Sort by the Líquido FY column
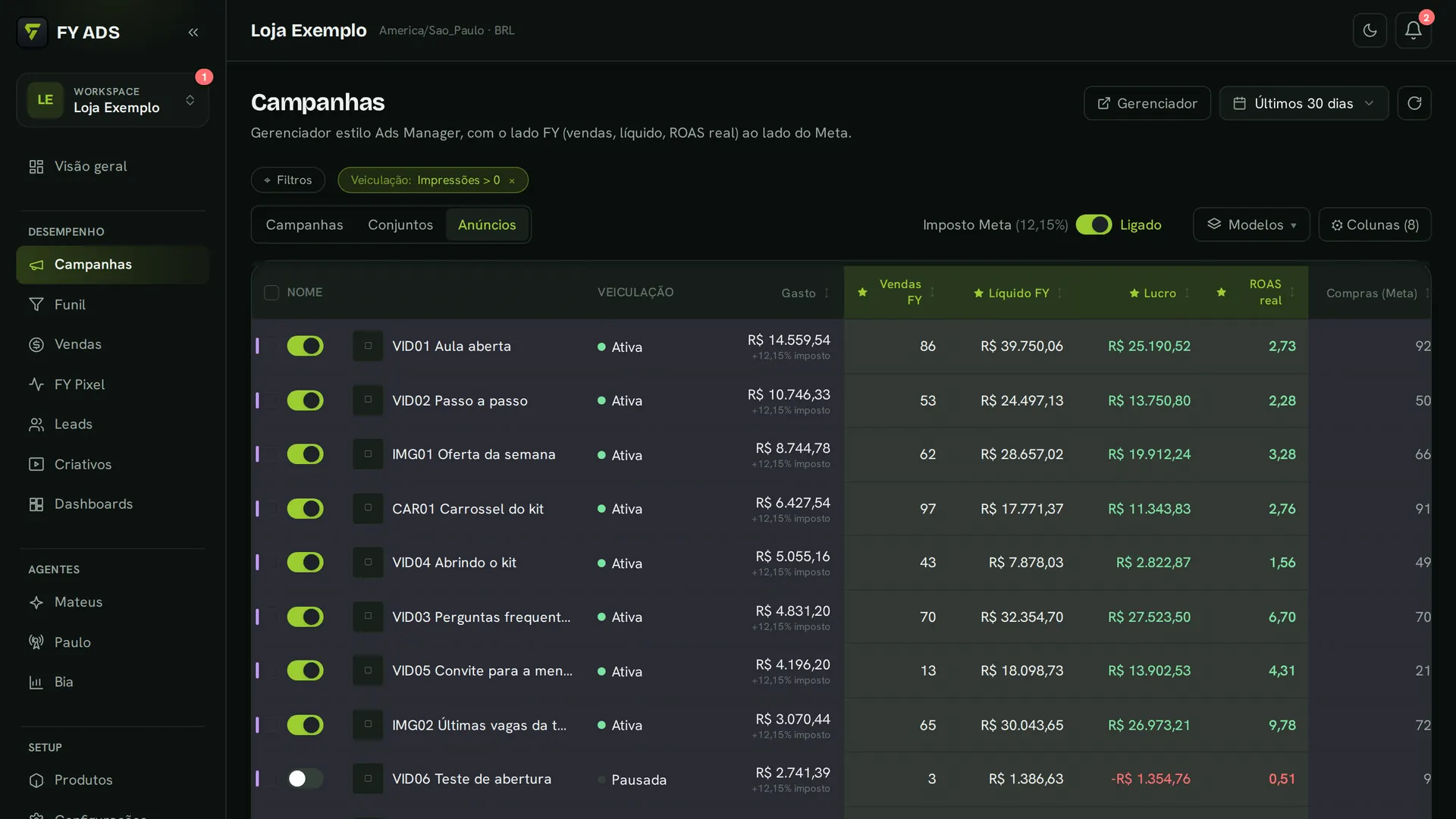This screenshot has width=1456, height=819. [1018, 293]
